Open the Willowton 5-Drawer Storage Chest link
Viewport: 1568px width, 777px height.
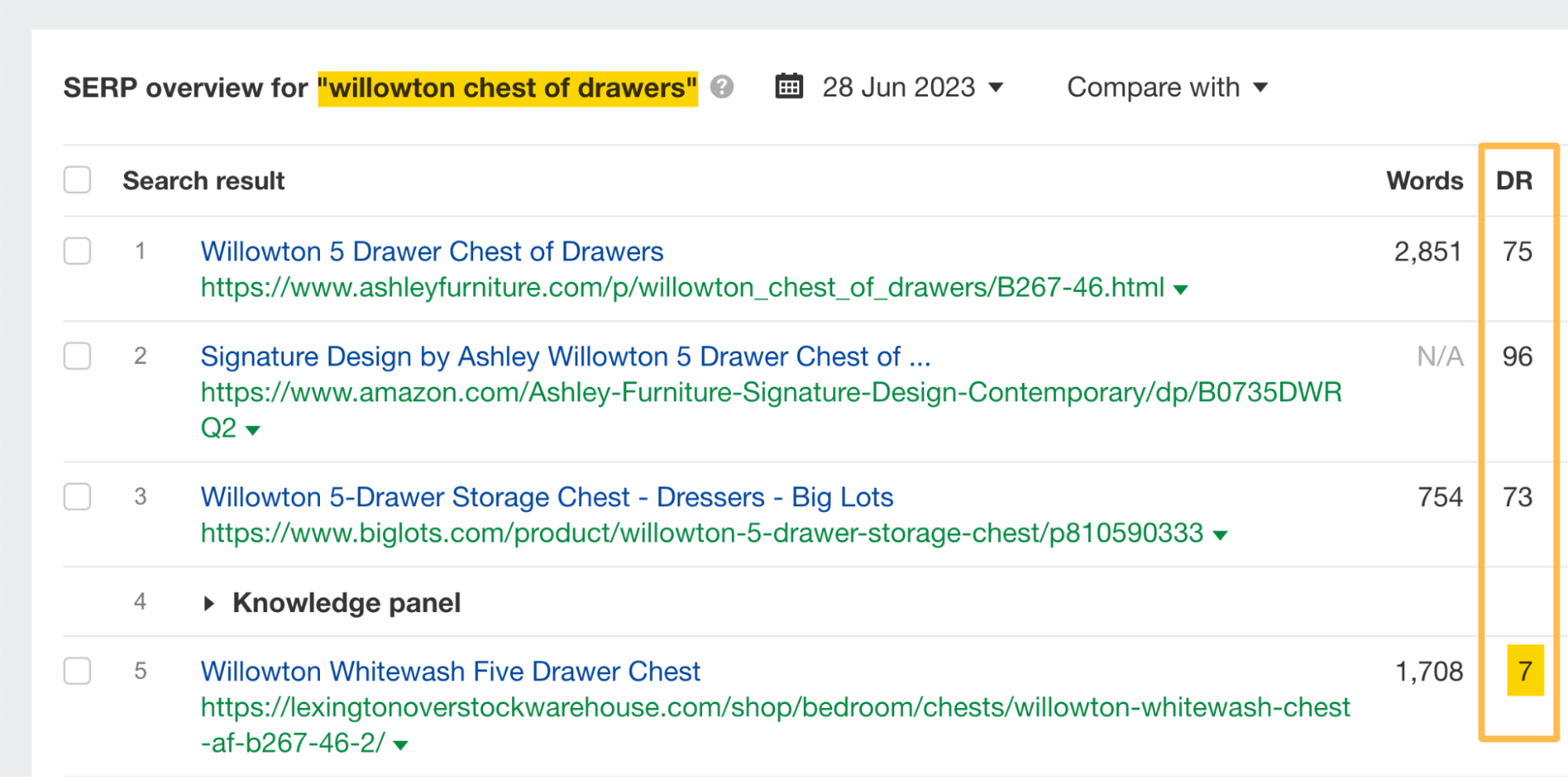coord(547,497)
